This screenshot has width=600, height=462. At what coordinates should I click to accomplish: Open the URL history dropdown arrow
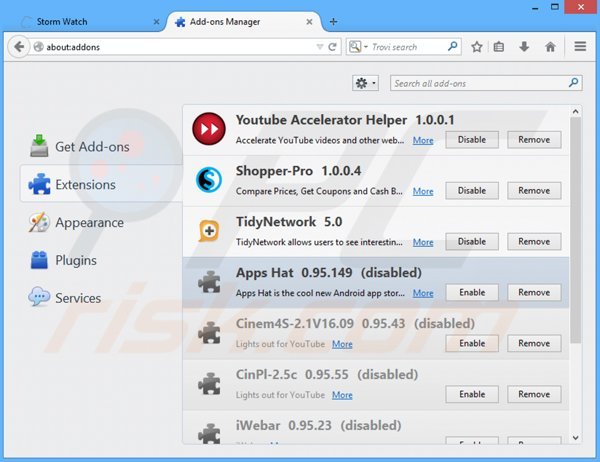coord(320,47)
